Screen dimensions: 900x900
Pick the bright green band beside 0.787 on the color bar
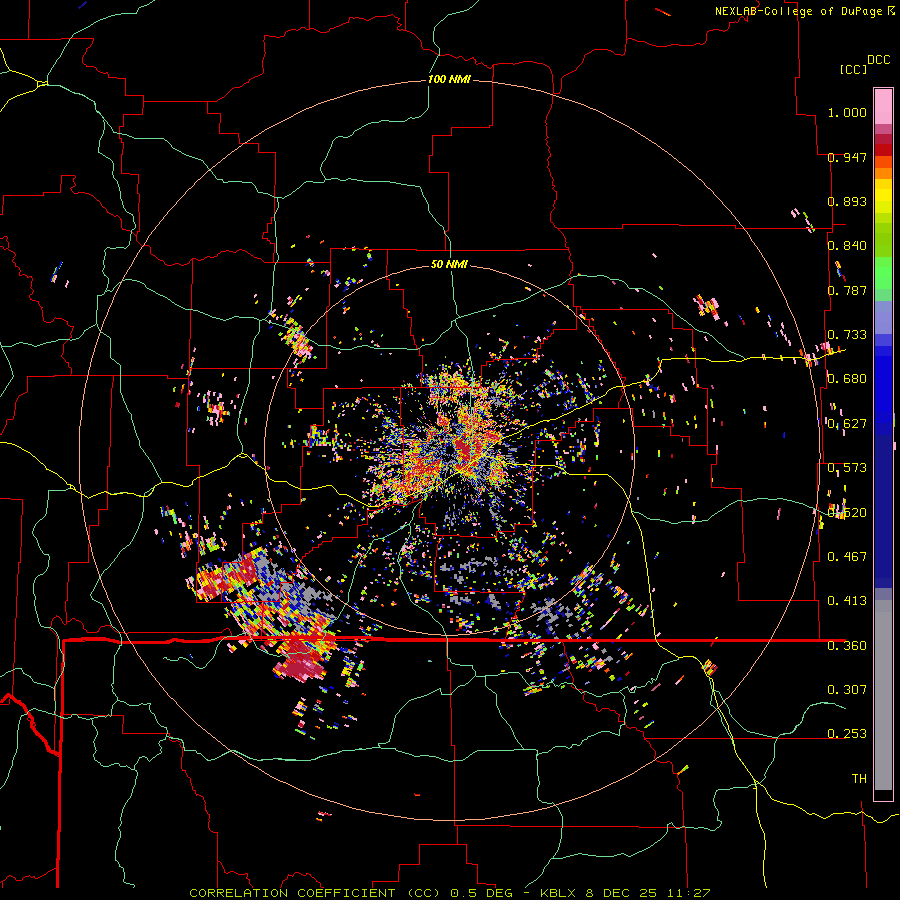tap(883, 279)
